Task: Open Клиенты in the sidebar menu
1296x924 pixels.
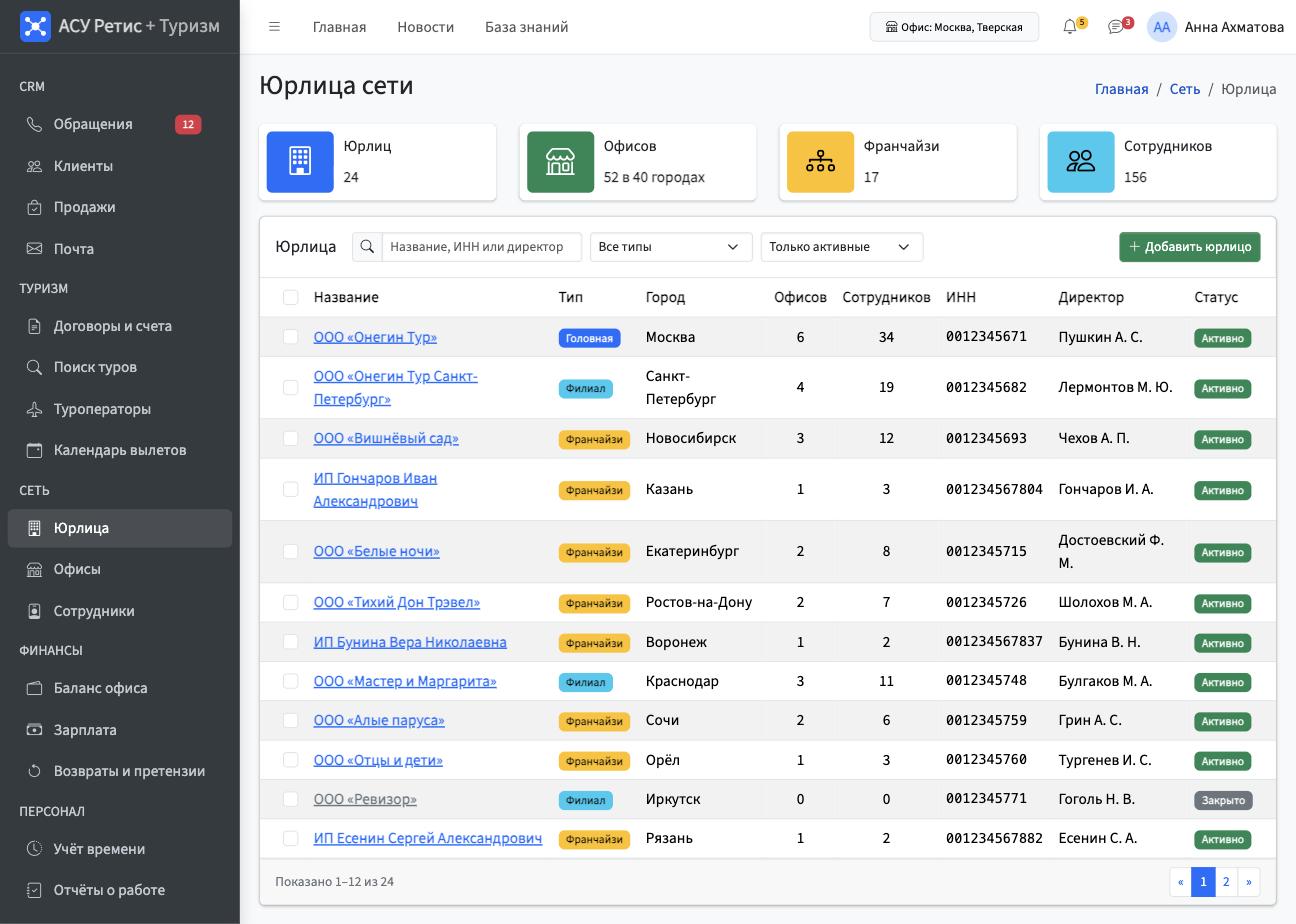Action: (120, 166)
